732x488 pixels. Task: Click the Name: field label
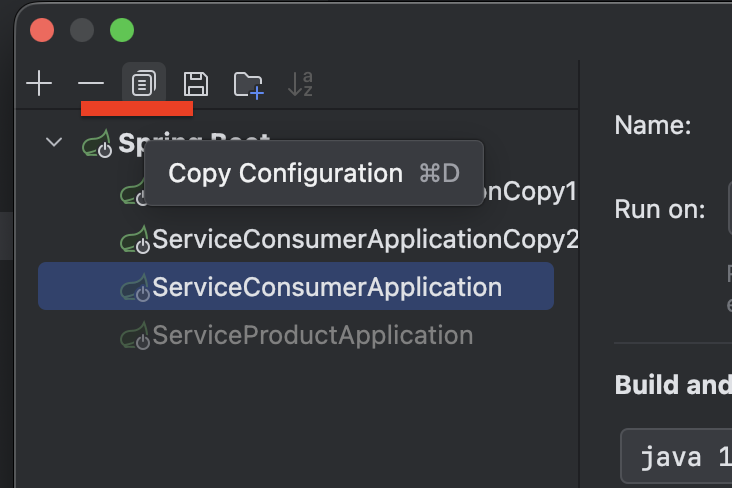tap(653, 125)
